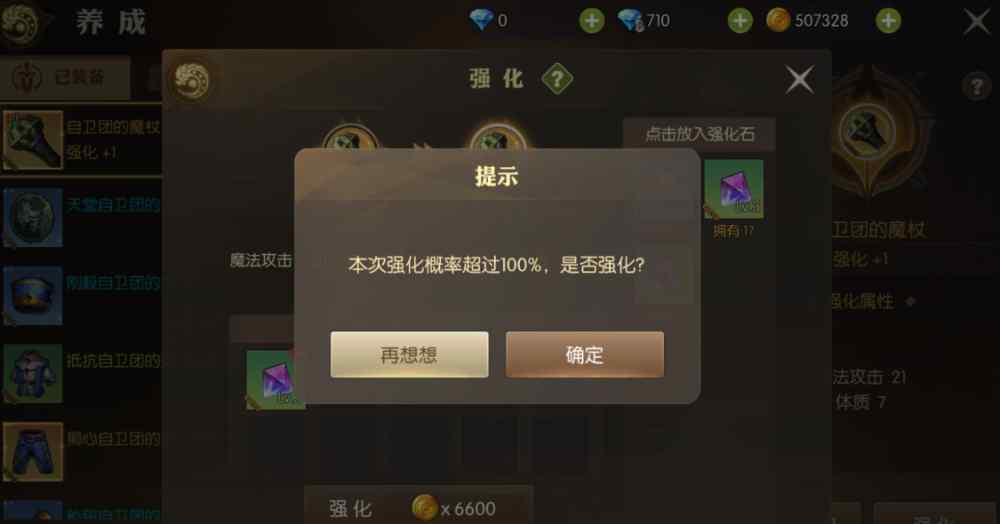Viewport: 1000px width, 524px height.
Task: Select the purple enhancement stone labeled 拥有17
Action: [x=733, y=189]
